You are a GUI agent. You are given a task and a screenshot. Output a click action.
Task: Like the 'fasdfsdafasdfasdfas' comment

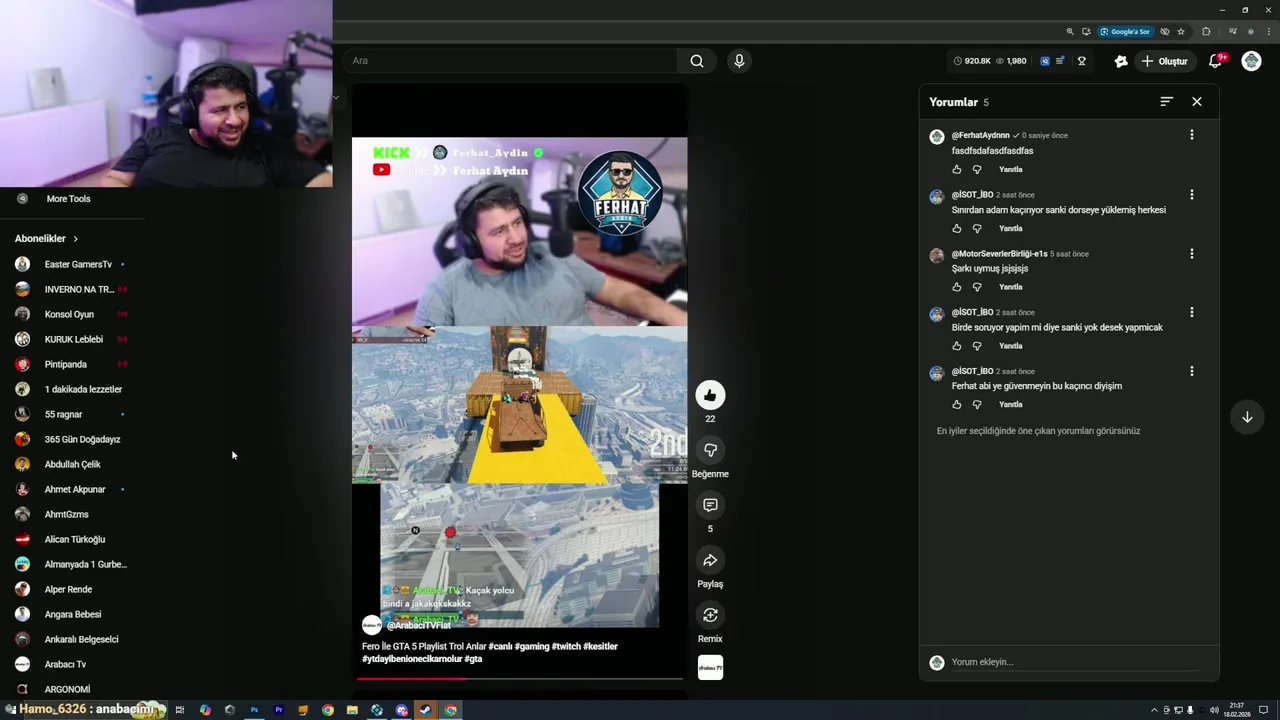(x=957, y=170)
